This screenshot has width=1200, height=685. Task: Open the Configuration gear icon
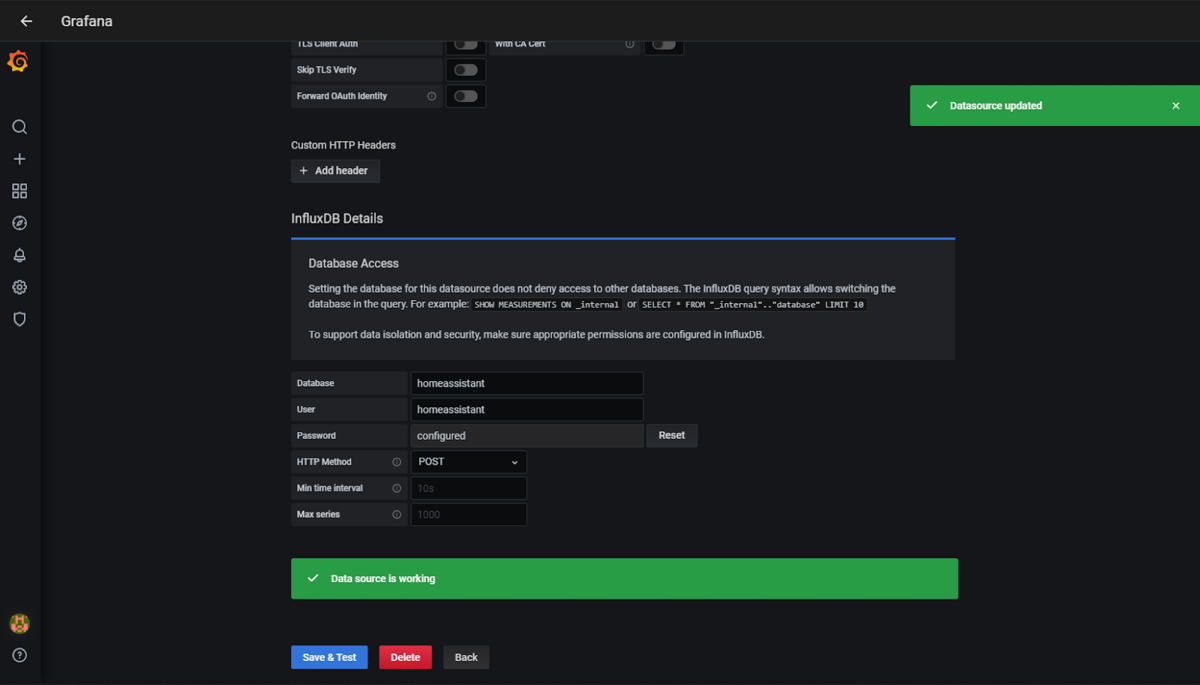pos(19,287)
